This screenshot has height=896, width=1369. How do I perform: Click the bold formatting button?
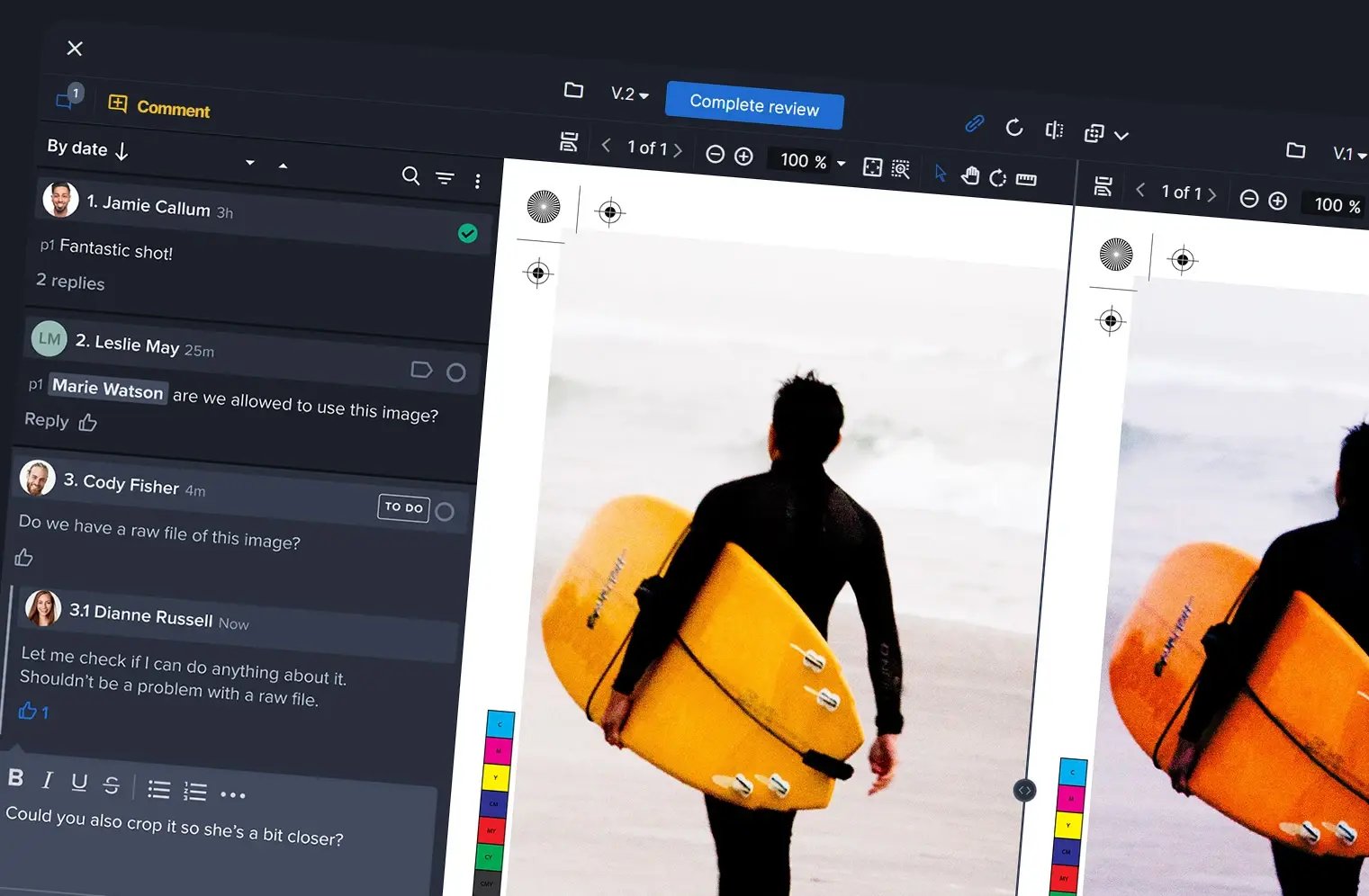point(16,778)
